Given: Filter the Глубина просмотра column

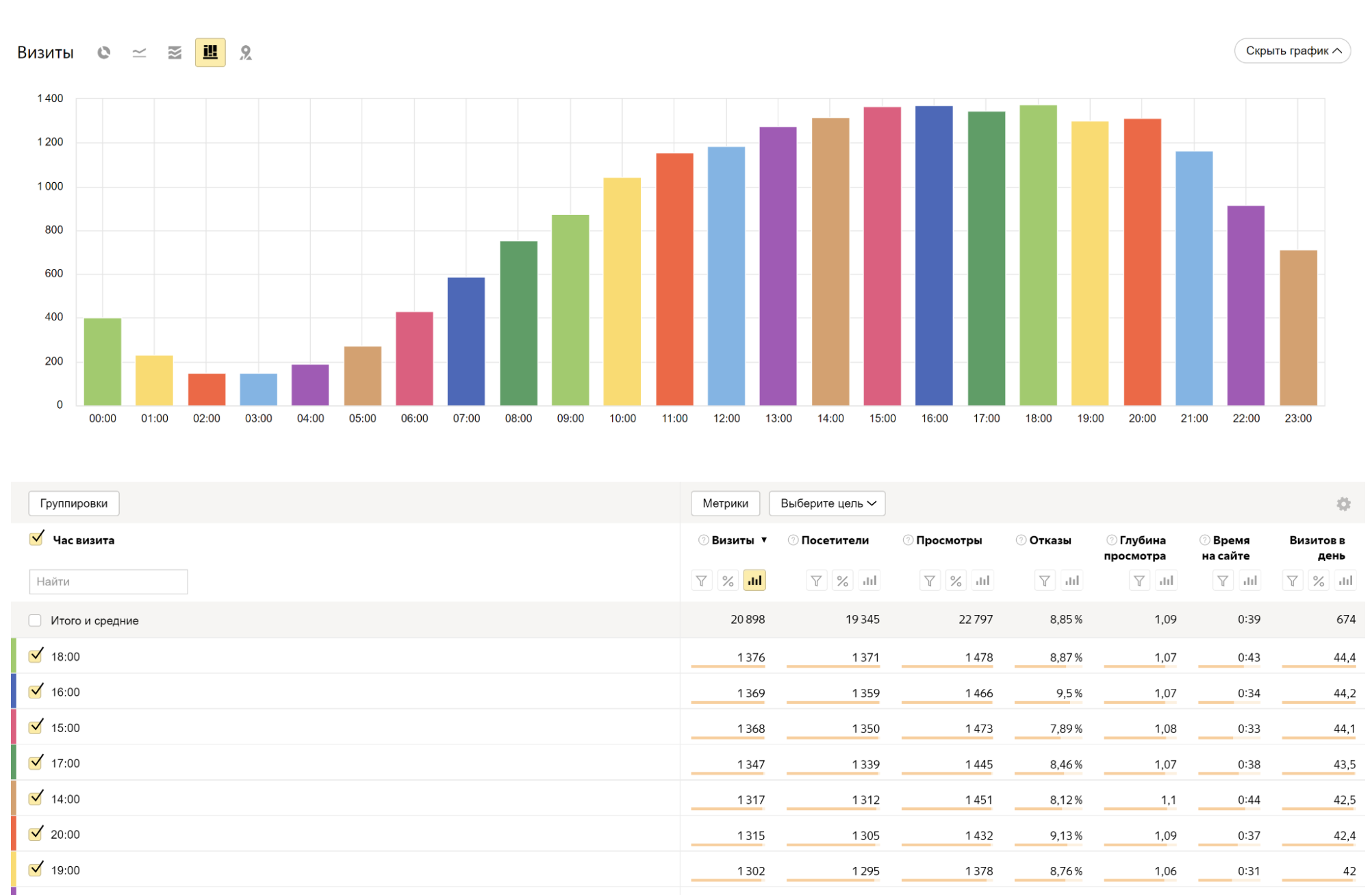Looking at the screenshot, I should pyautogui.click(x=1139, y=581).
